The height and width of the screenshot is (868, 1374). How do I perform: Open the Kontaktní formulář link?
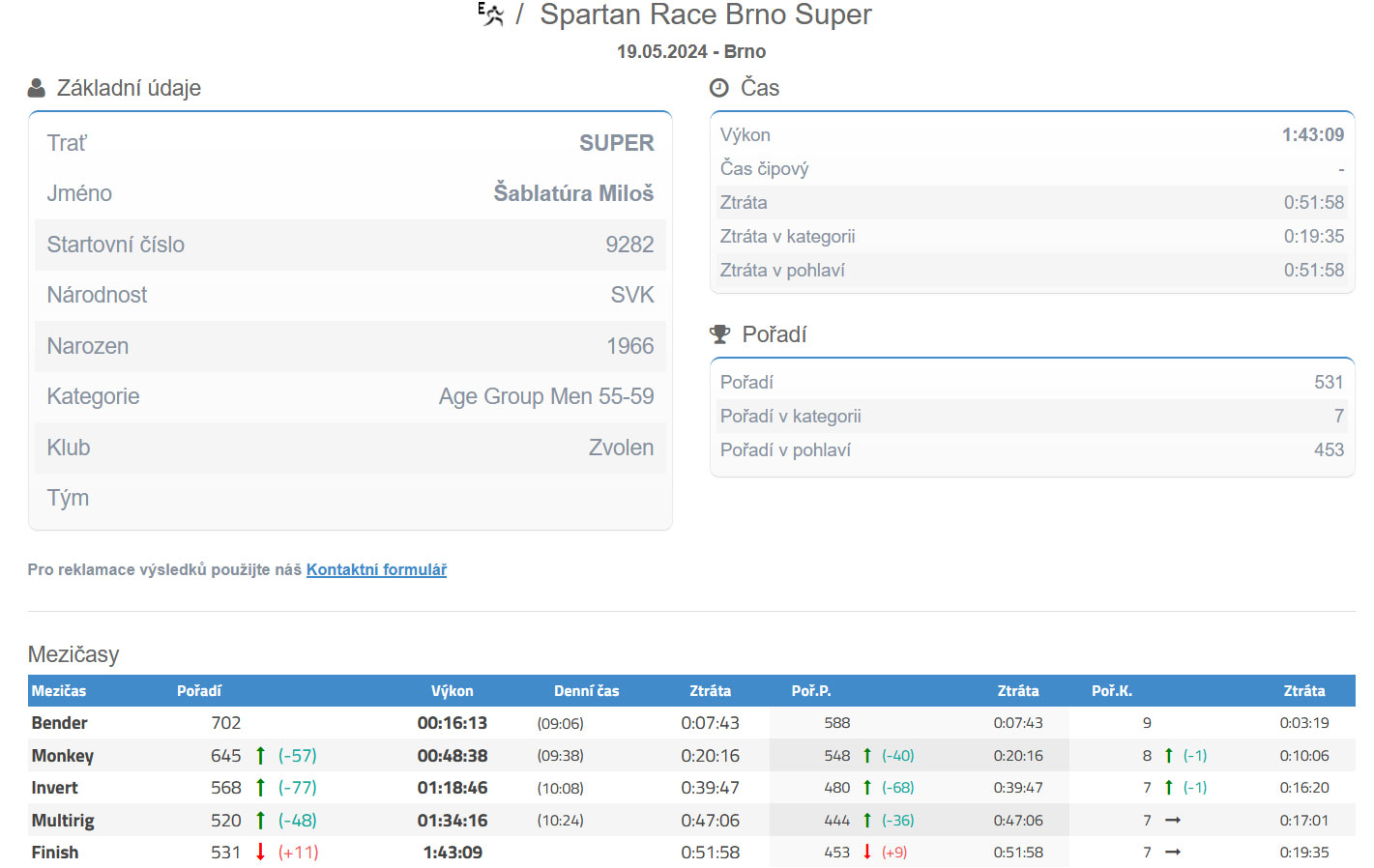(376, 570)
